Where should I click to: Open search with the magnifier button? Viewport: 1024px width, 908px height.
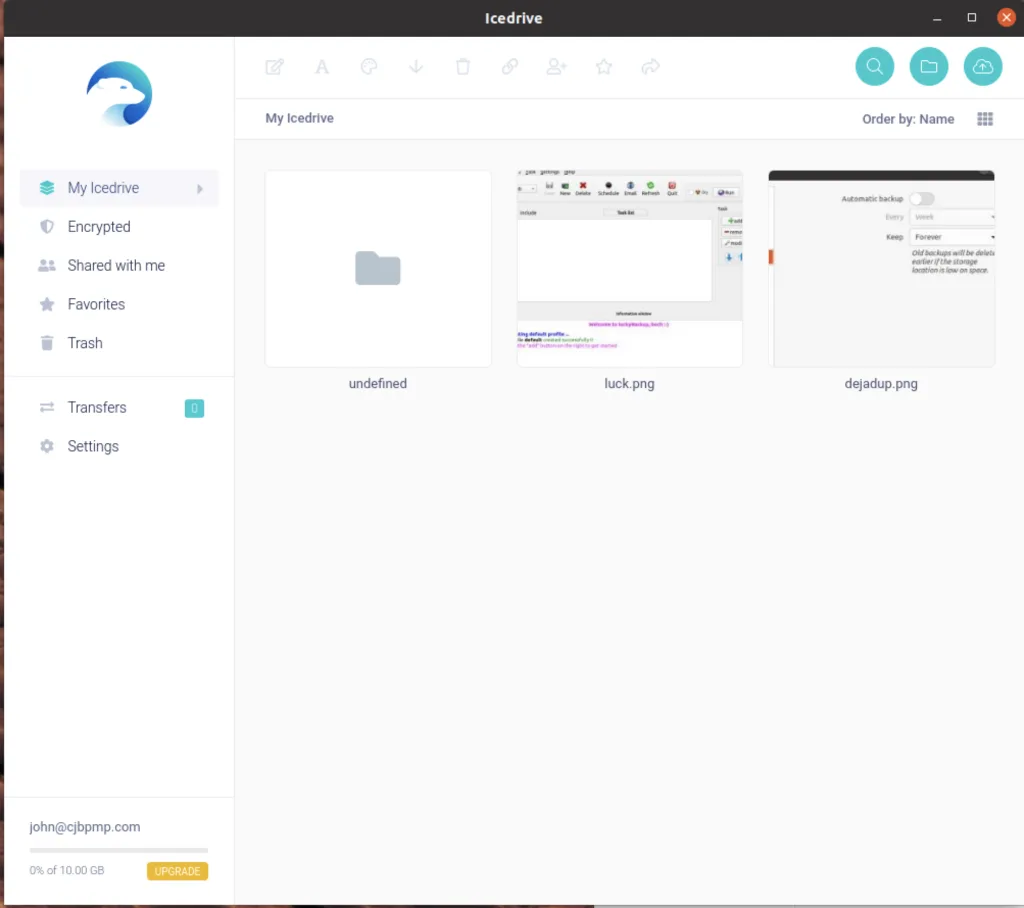click(x=875, y=67)
